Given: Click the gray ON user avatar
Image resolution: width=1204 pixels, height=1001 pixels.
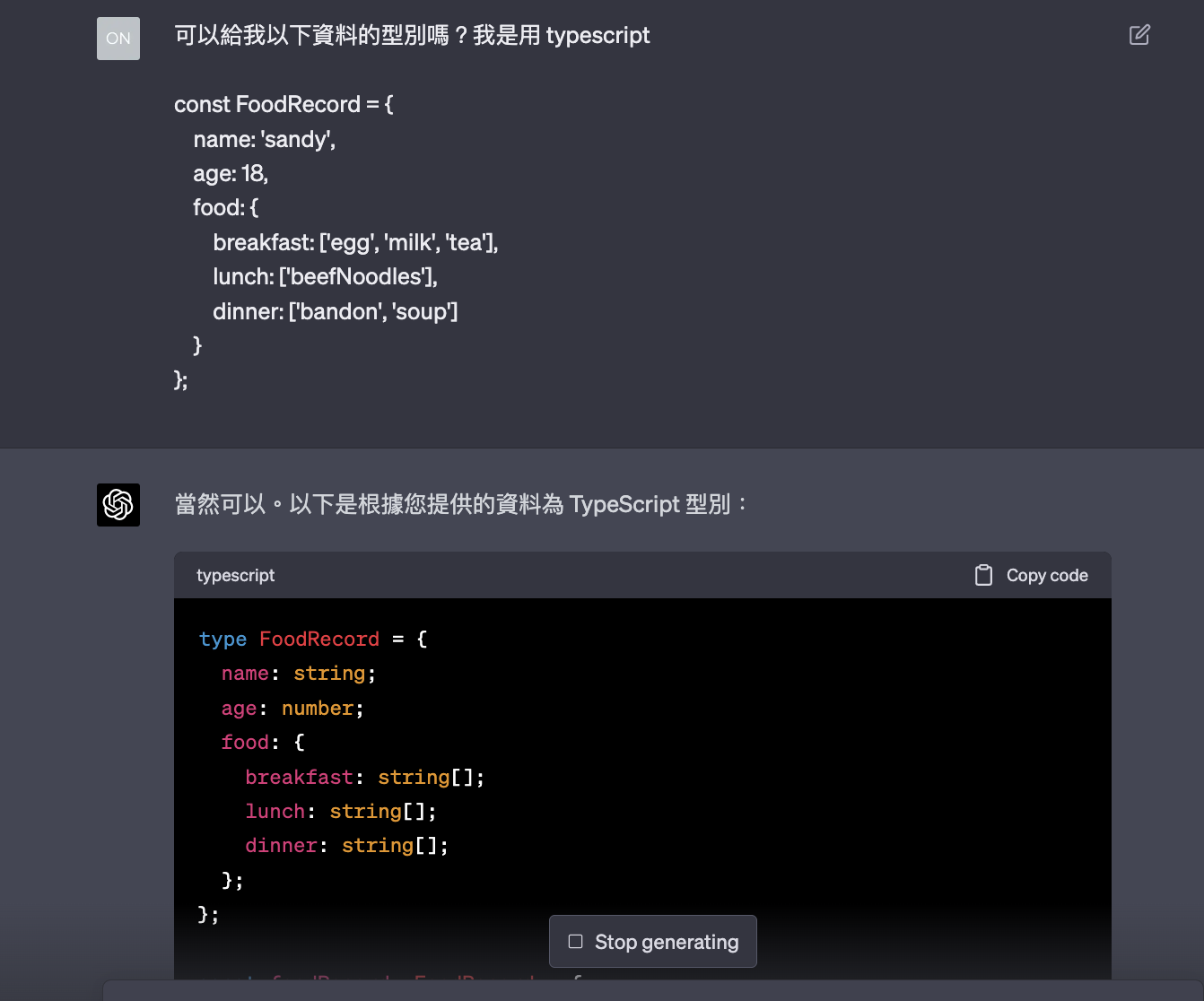Looking at the screenshot, I should pyautogui.click(x=118, y=39).
